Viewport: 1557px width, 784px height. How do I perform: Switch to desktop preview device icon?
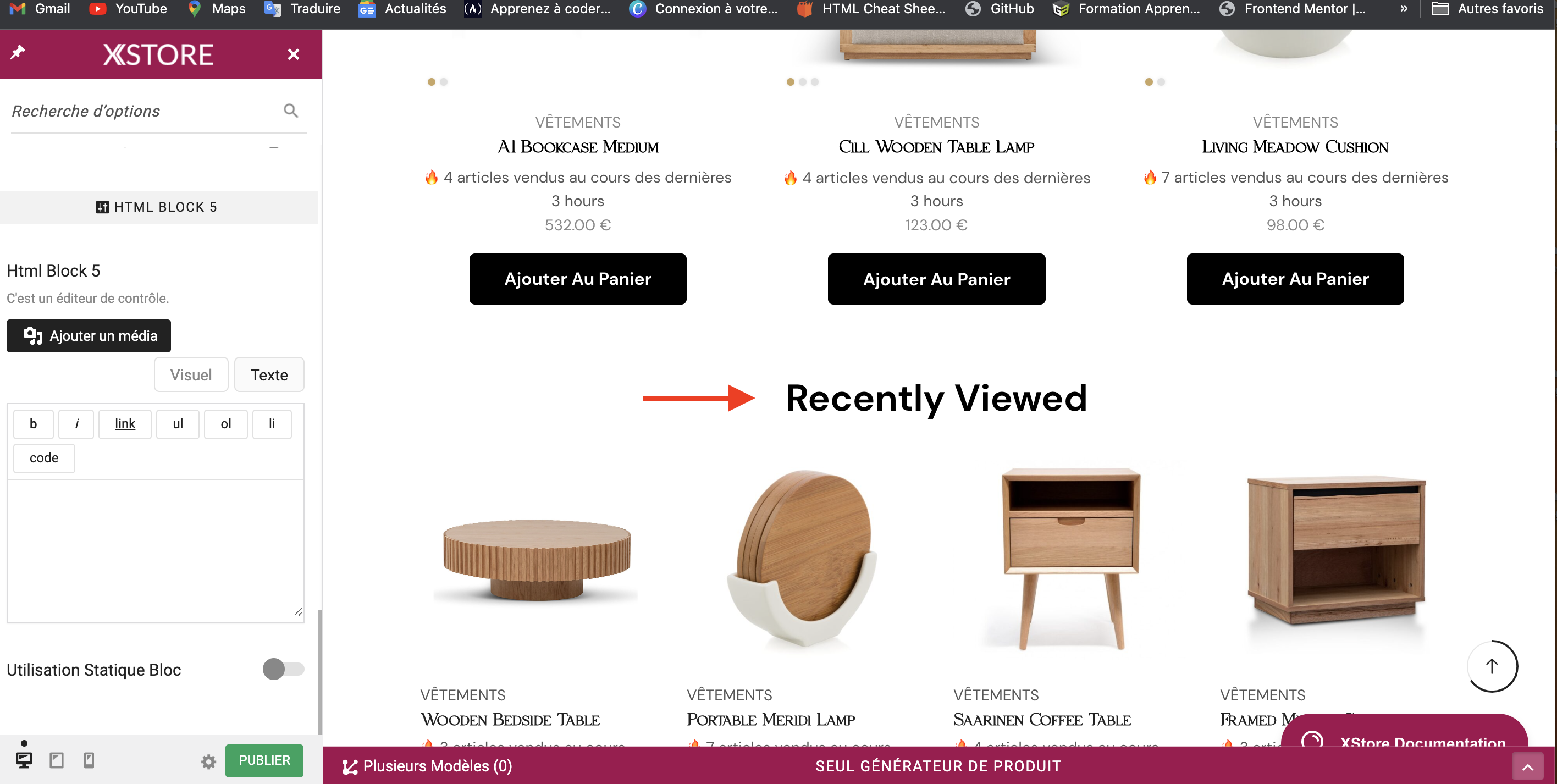[x=24, y=760]
